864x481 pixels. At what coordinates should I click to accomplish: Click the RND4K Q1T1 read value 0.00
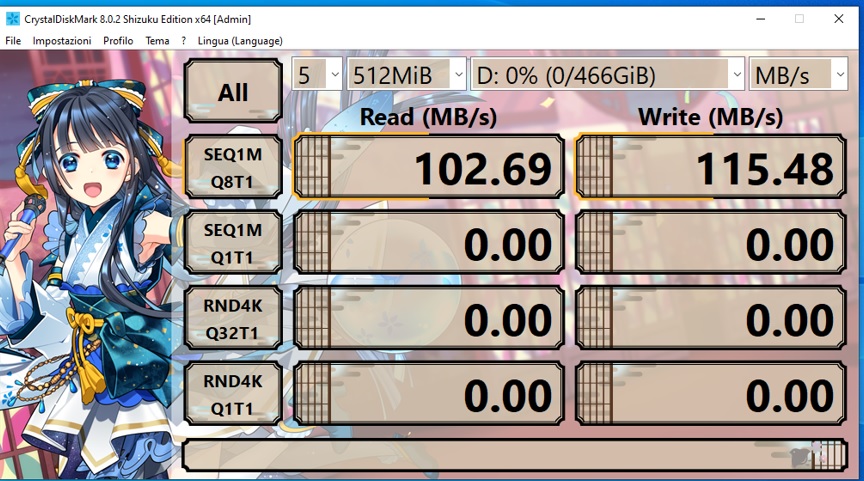click(429, 393)
